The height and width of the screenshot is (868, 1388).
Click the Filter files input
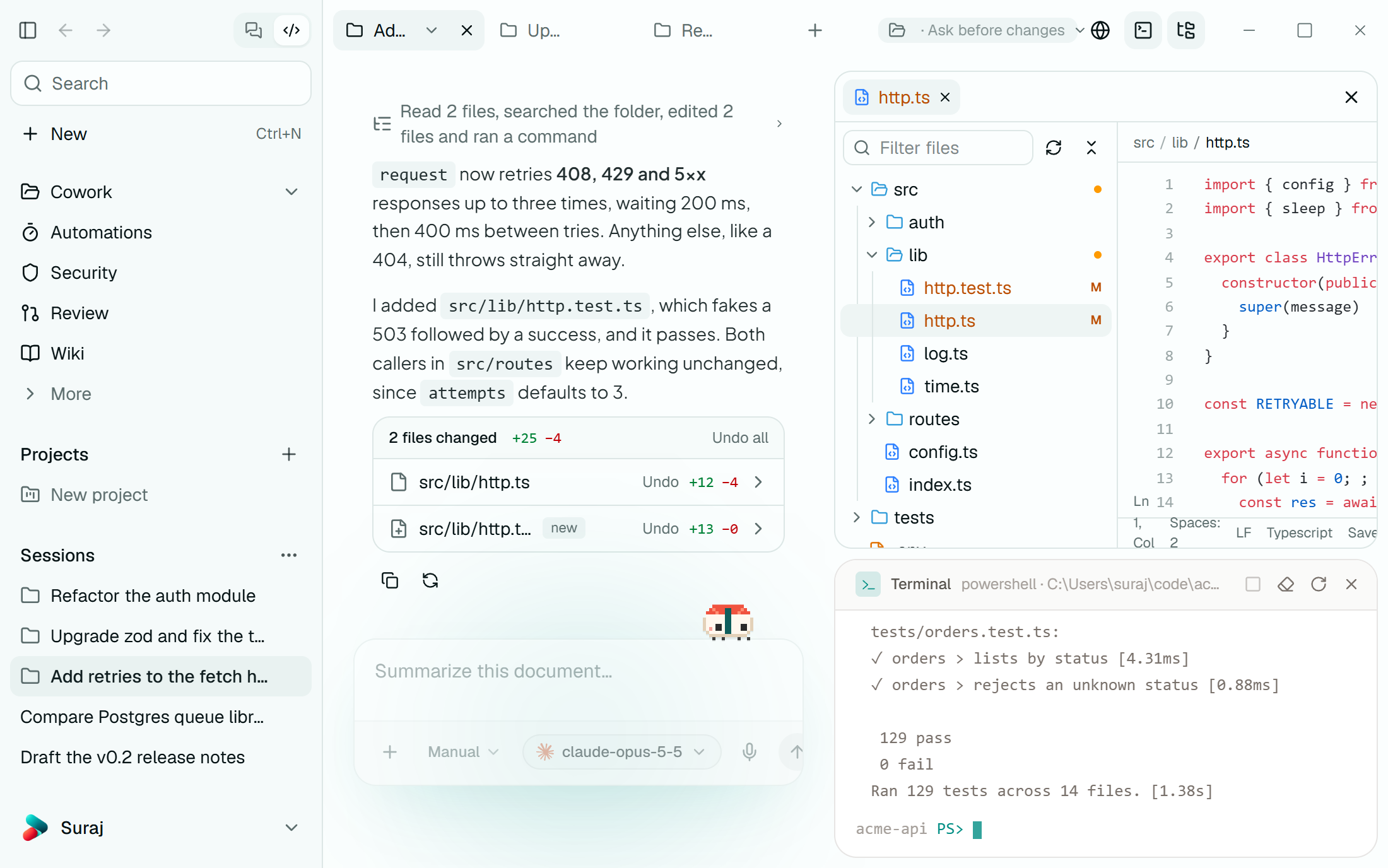[x=938, y=148]
